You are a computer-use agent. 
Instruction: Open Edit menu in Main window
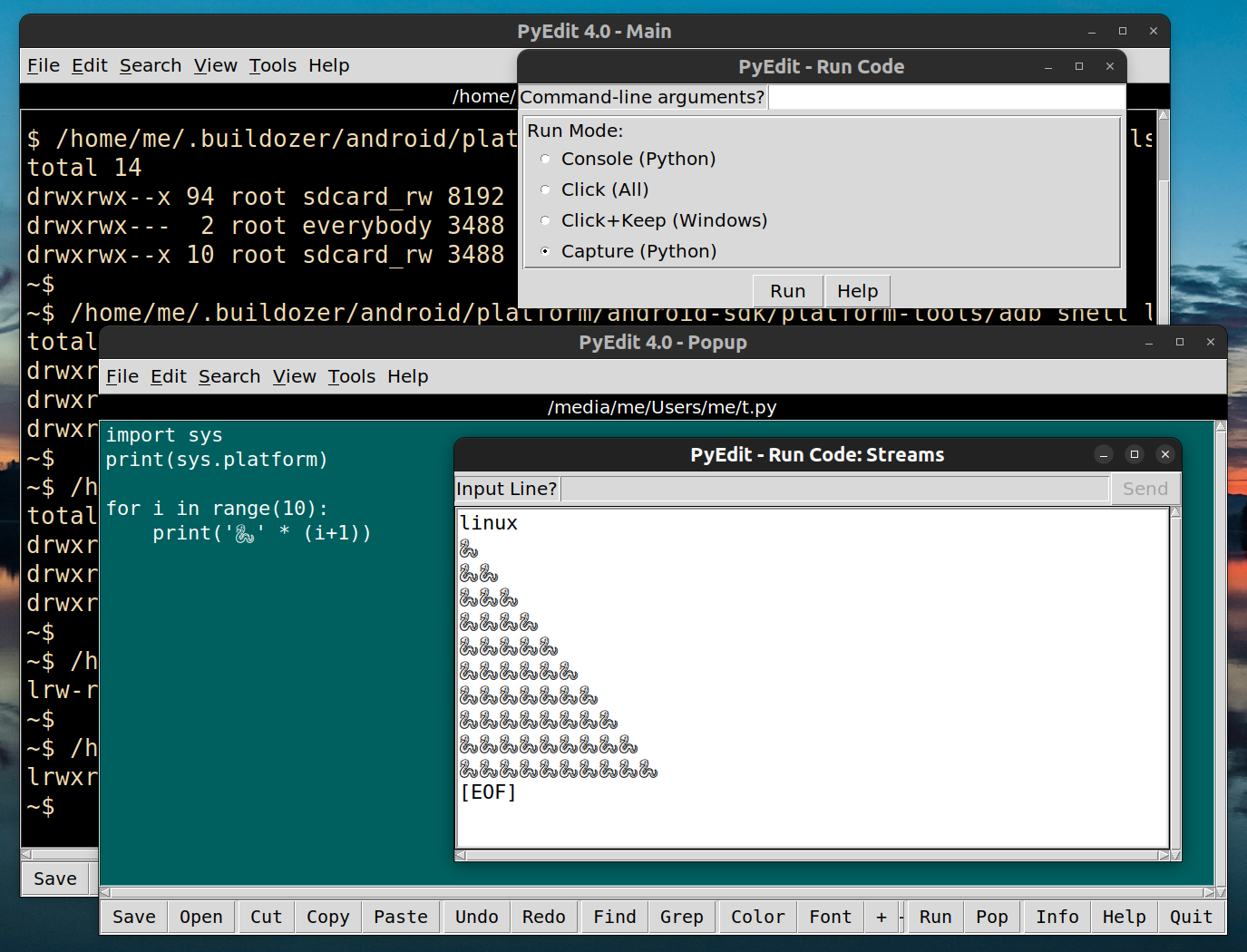click(x=90, y=65)
